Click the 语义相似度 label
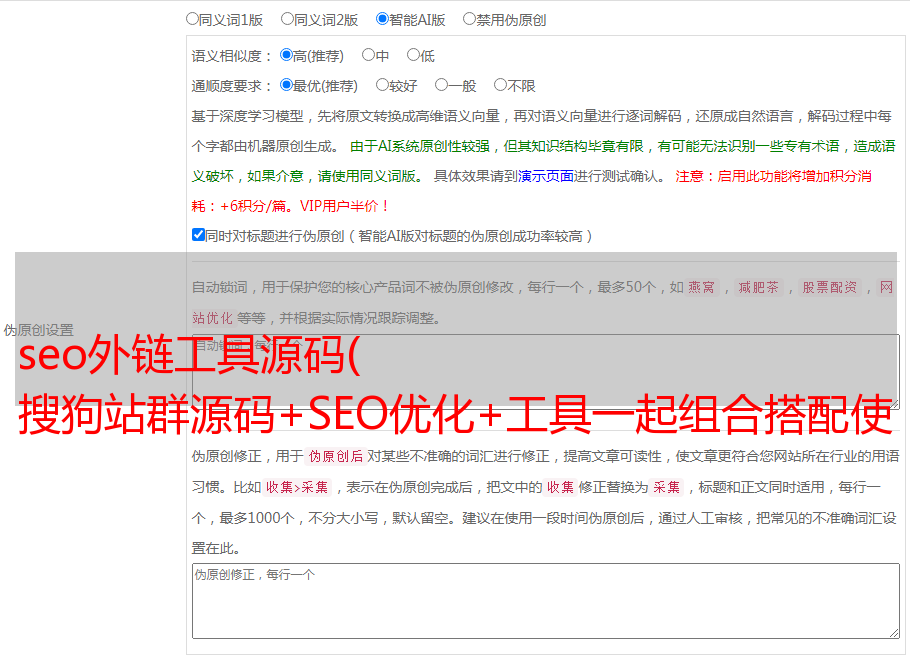The image size is (911, 658). point(231,56)
